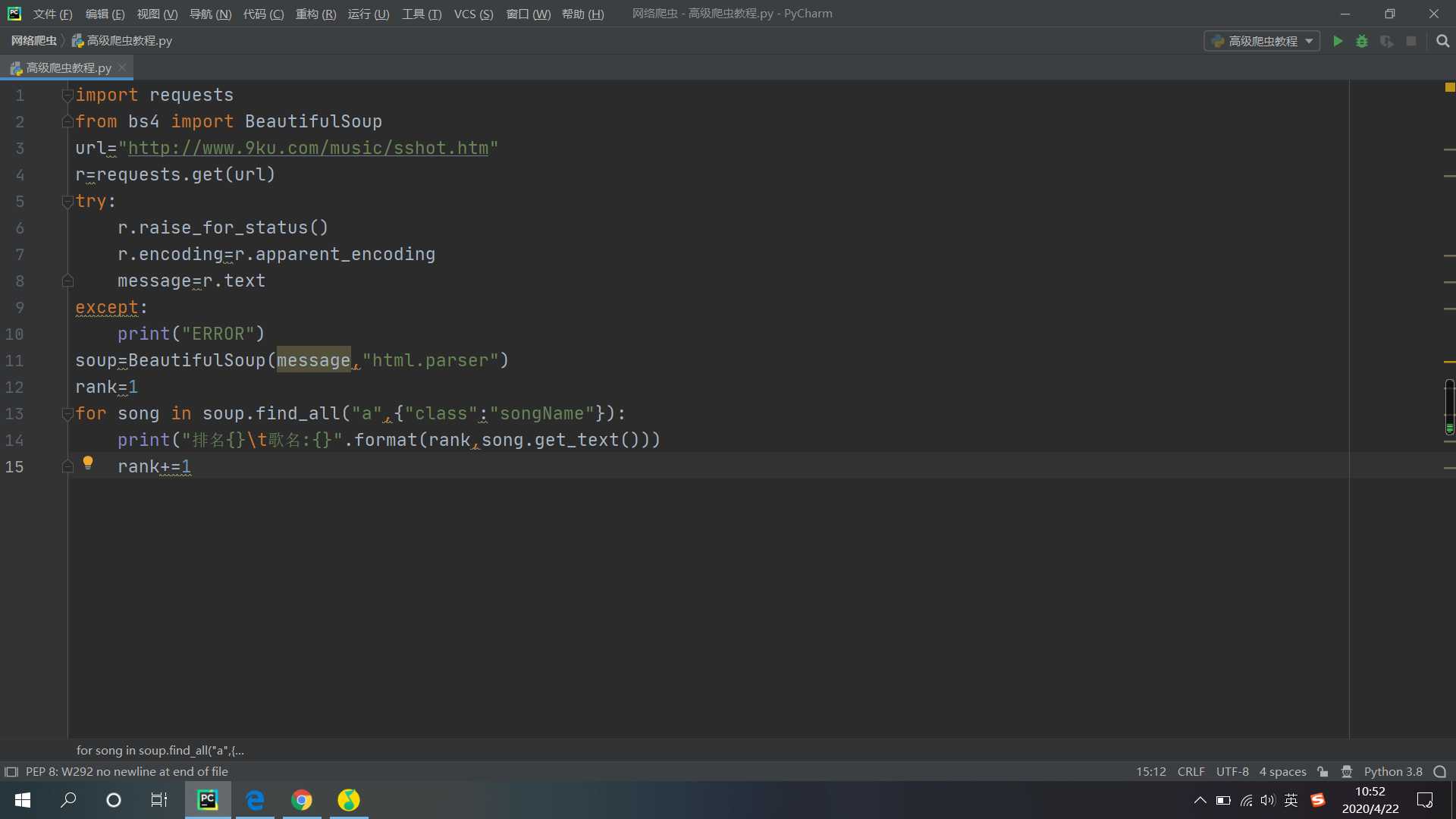
Task: Click the editor vertical scrollbar thumb
Action: (x=1449, y=407)
